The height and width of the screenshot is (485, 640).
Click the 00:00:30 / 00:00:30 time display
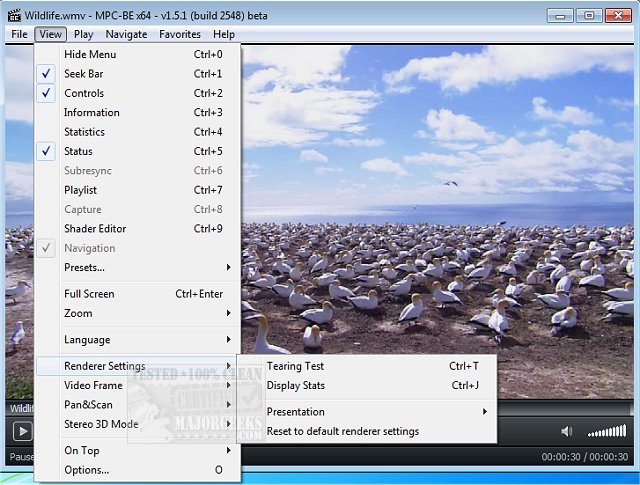[584, 457]
